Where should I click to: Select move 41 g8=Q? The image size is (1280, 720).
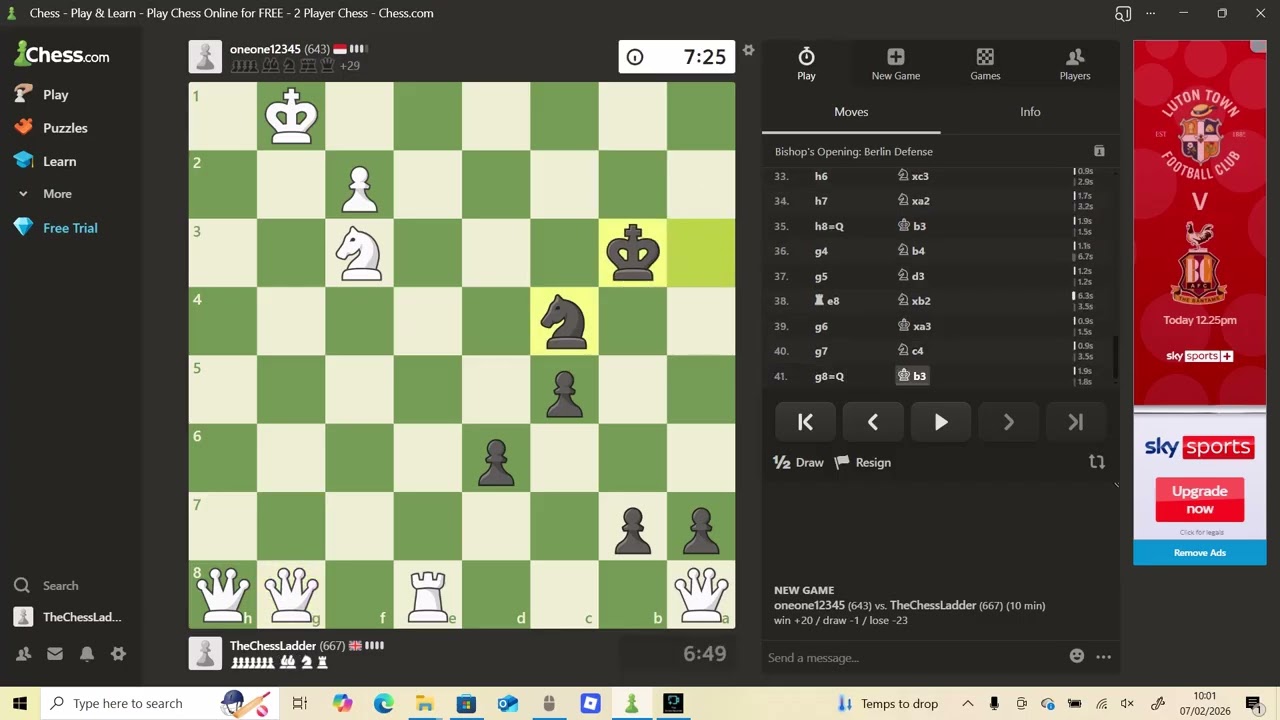point(830,376)
